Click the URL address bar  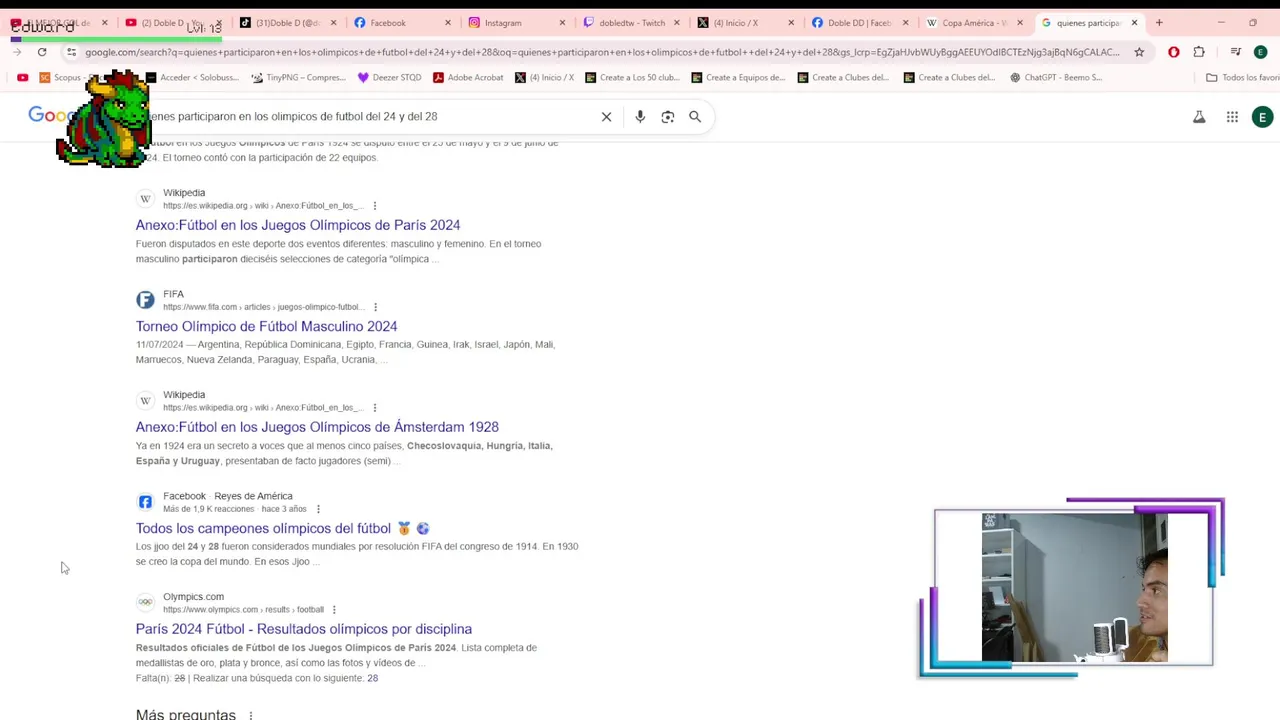click(x=600, y=52)
